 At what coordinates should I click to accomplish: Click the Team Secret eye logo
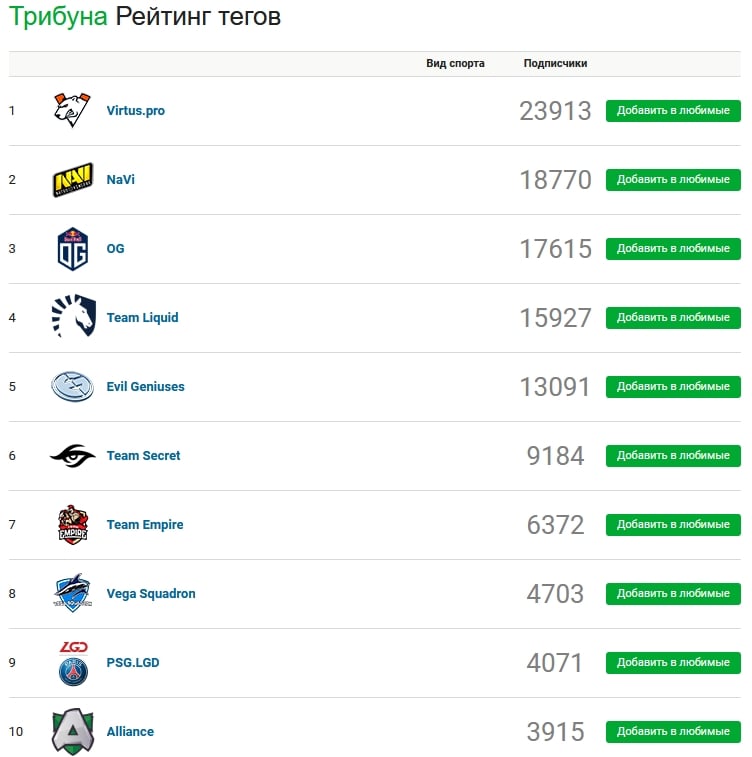(72, 456)
